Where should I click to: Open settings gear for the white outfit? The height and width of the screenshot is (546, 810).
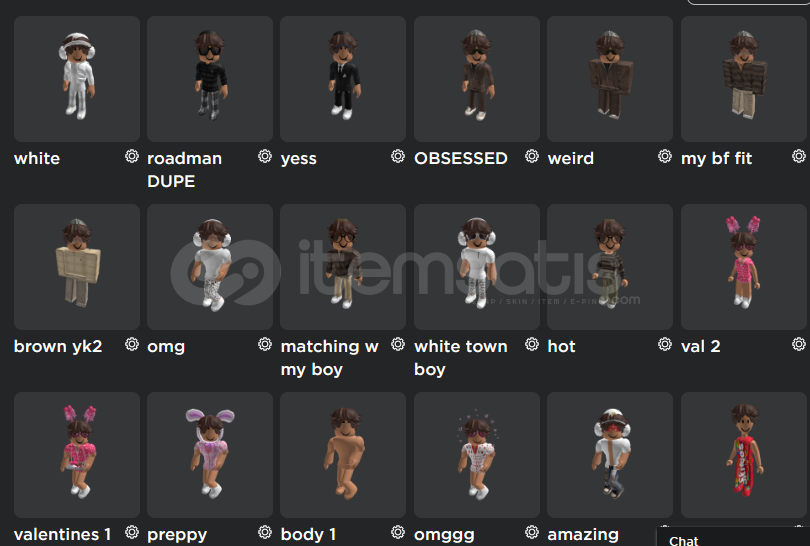(x=132, y=156)
